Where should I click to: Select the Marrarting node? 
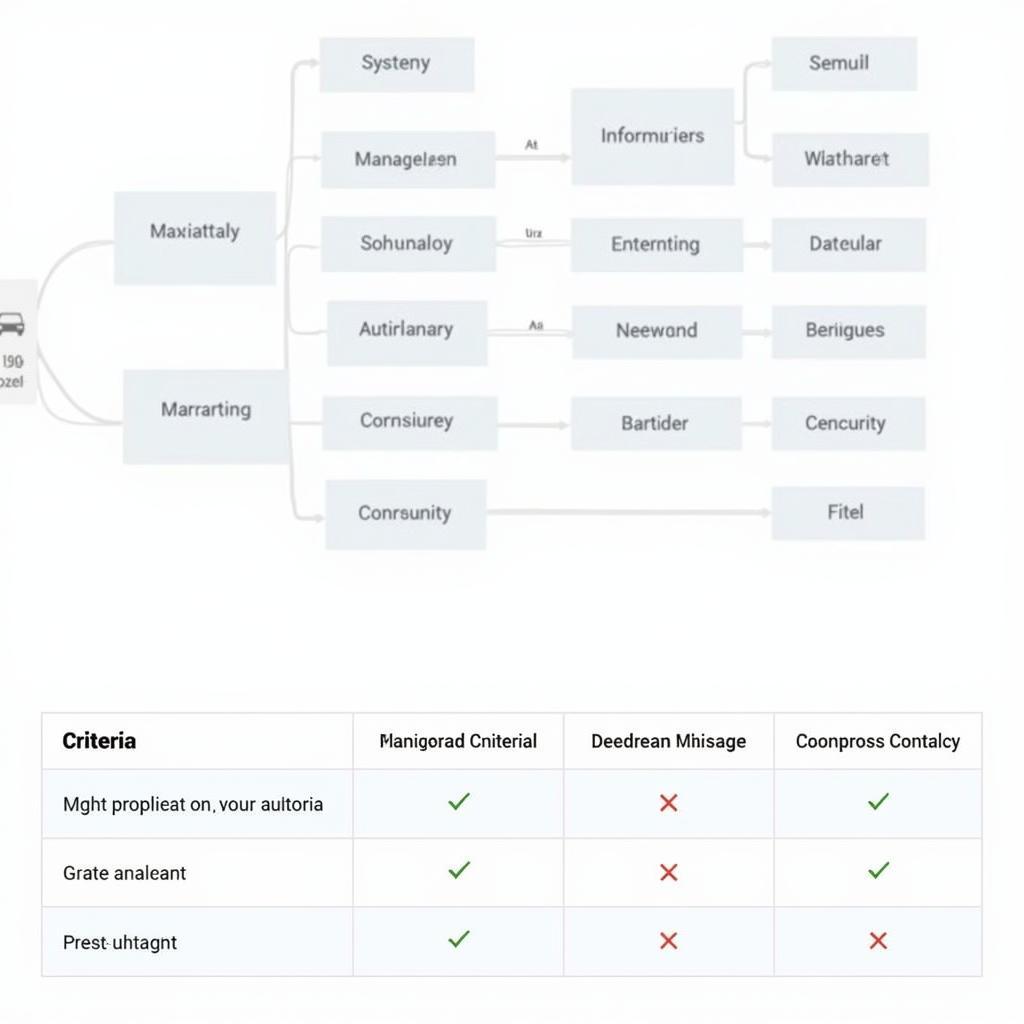pos(206,415)
